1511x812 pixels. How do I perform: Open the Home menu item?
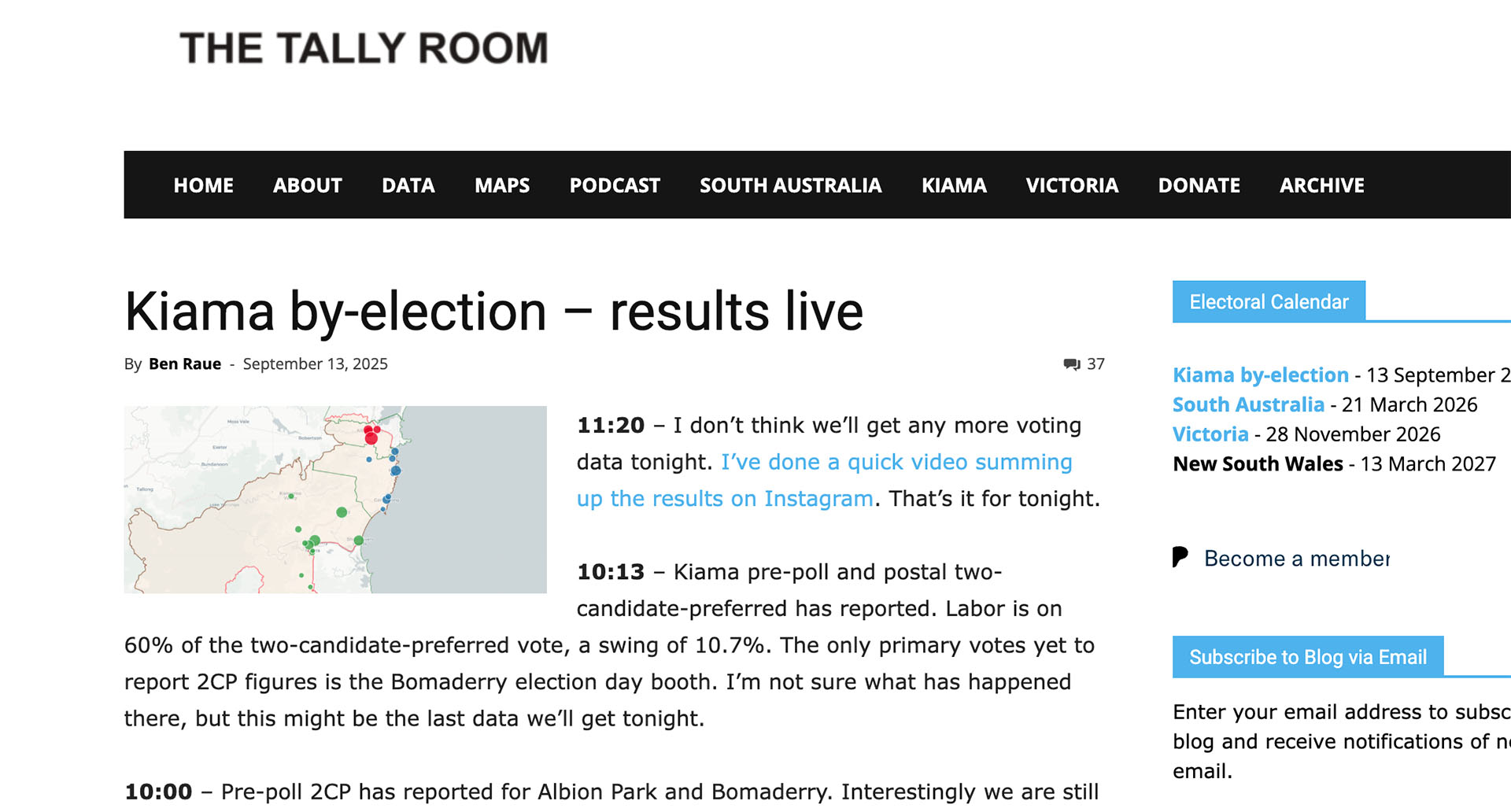coord(203,186)
